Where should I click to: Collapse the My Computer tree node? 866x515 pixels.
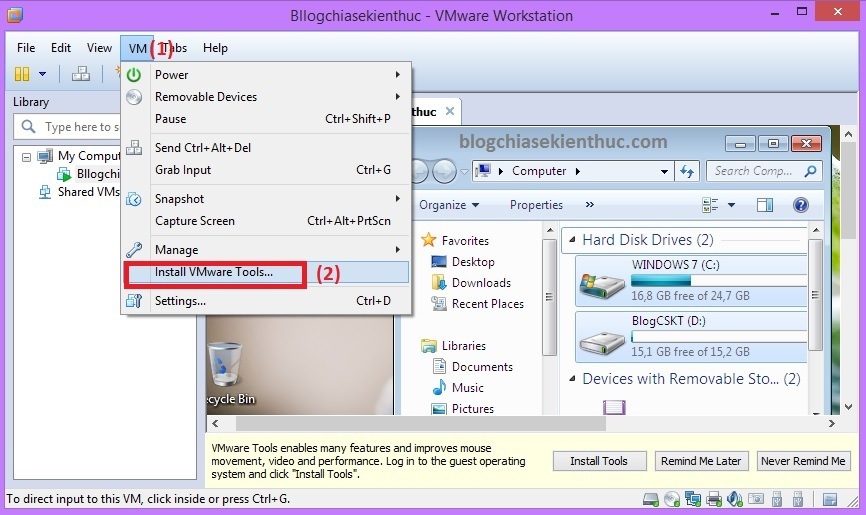26,157
